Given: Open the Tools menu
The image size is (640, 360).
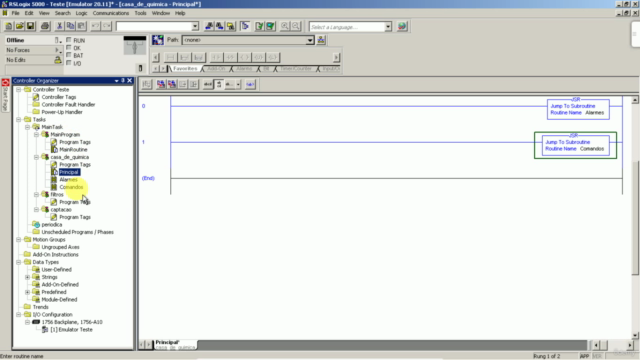Looking at the screenshot, I should [140, 13].
